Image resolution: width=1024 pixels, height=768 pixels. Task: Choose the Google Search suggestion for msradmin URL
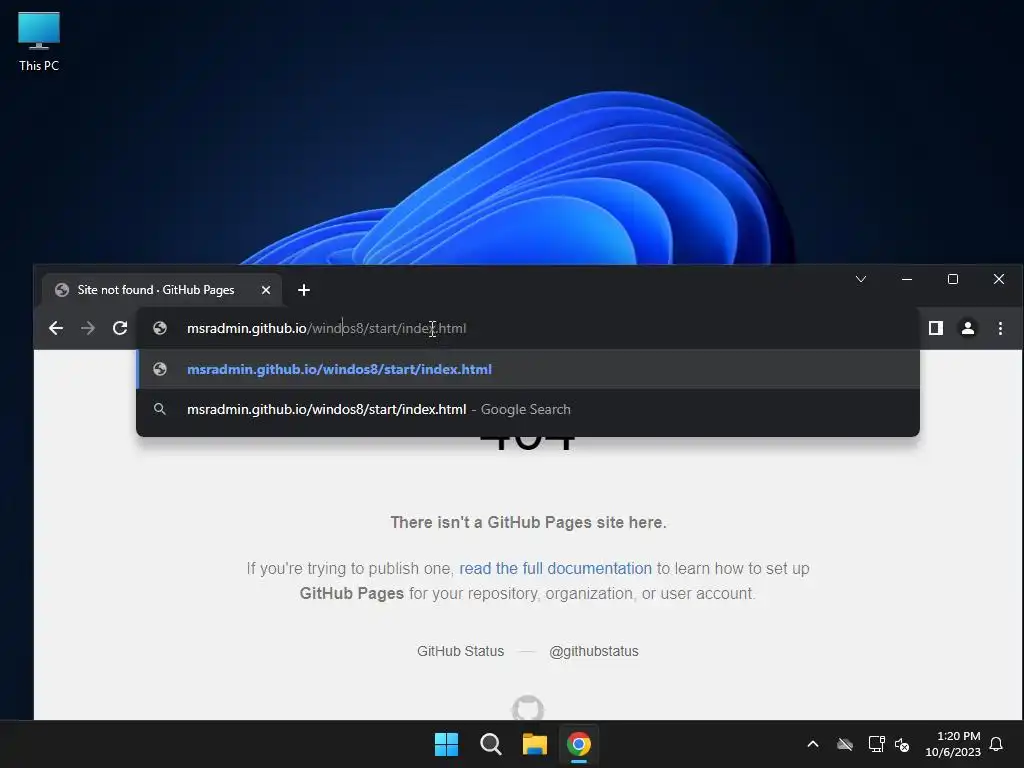pyautogui.click(x=528, y=409)
